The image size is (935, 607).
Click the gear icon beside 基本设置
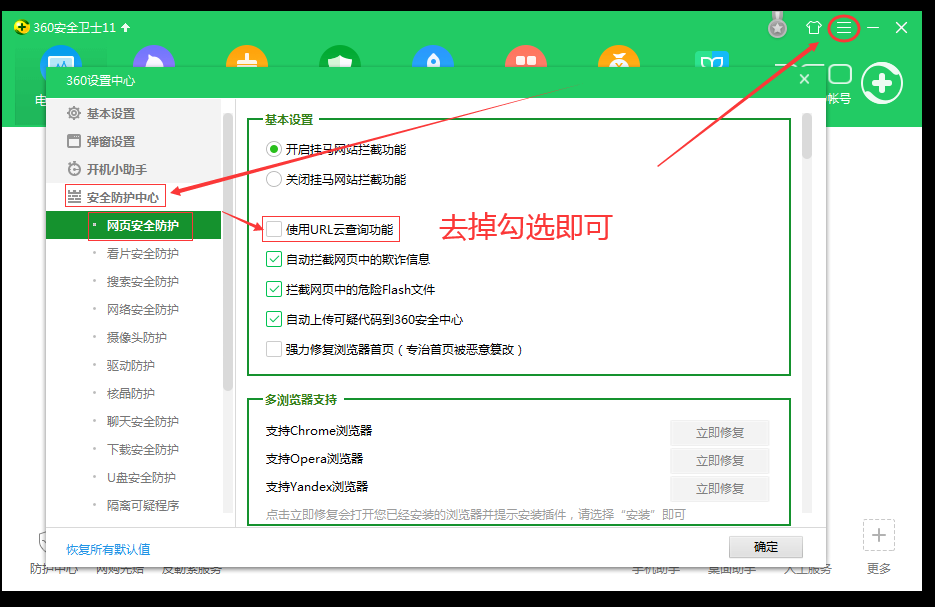(74, 113)
